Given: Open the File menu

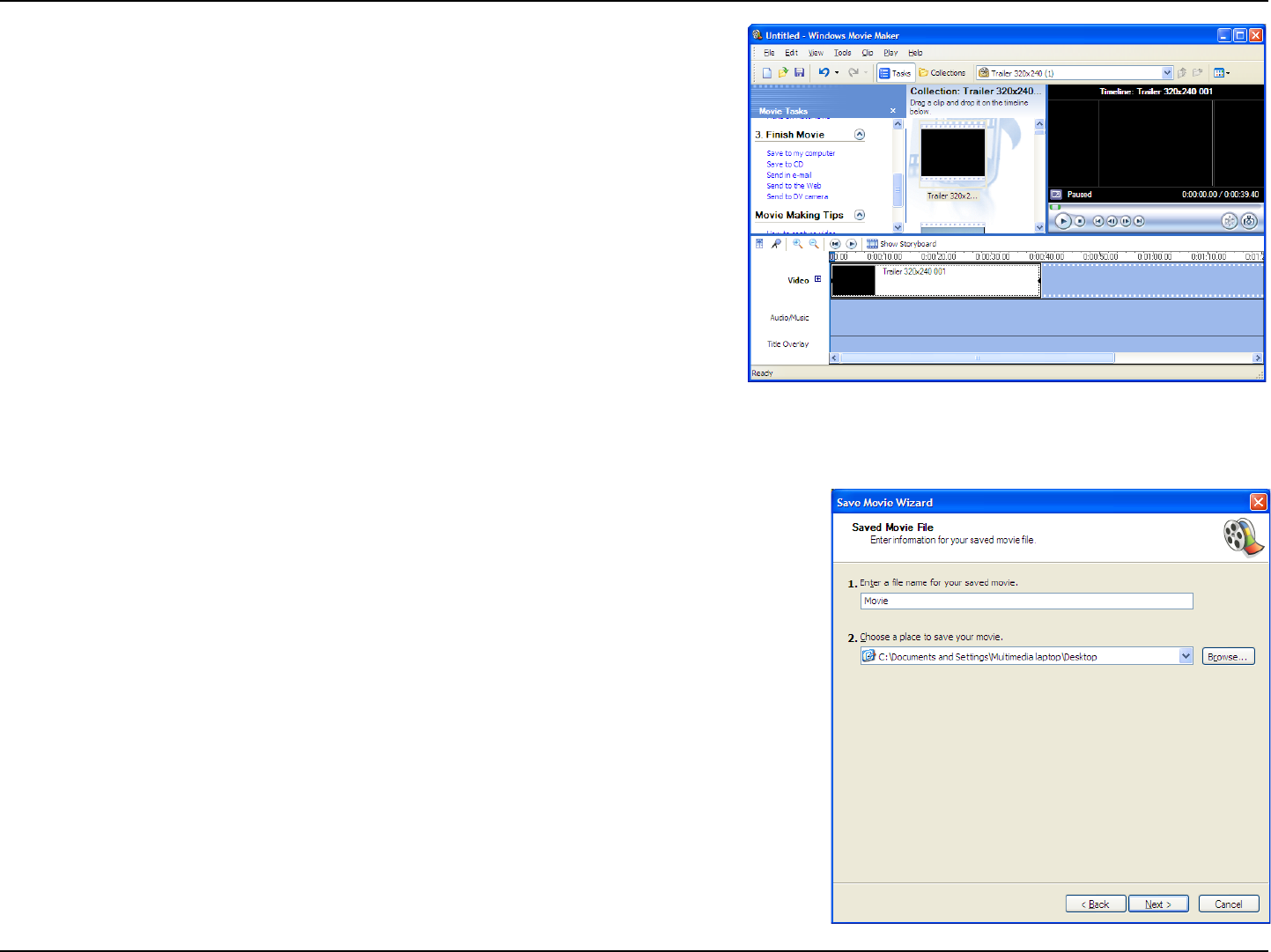Looking at the screenshot, I should click(769, 53).
